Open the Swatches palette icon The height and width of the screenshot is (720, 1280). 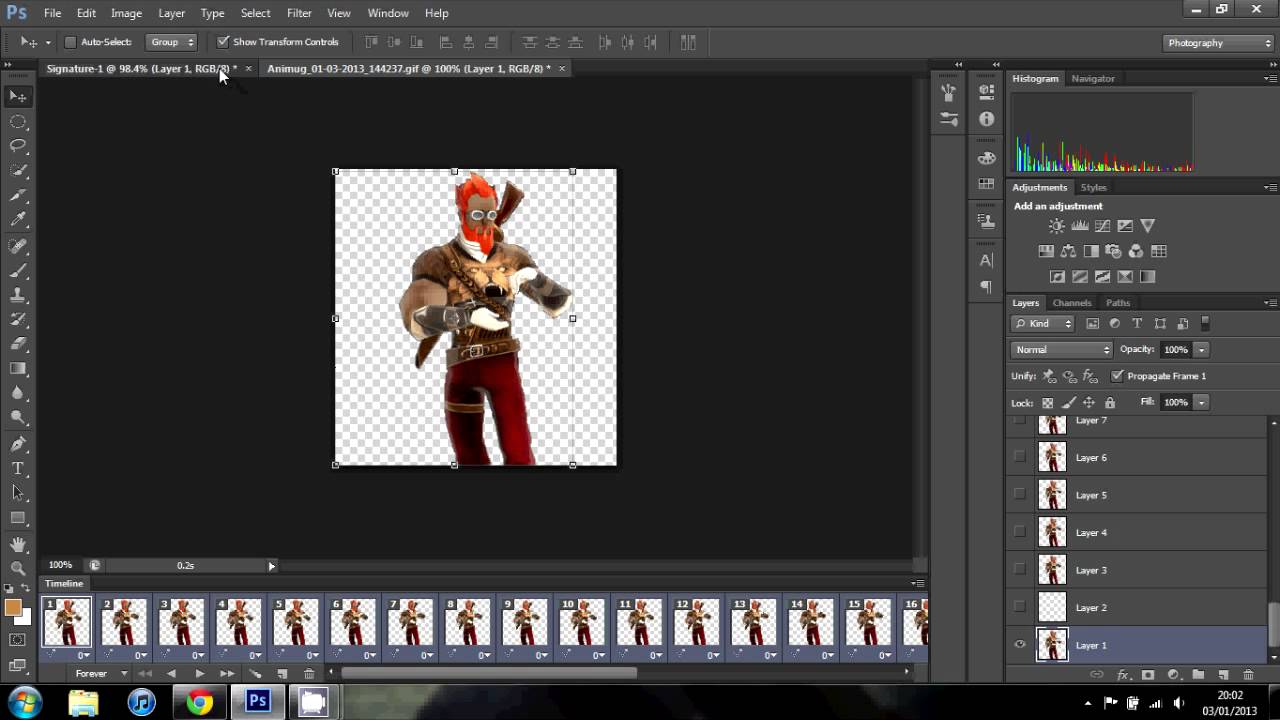[986, 184]
